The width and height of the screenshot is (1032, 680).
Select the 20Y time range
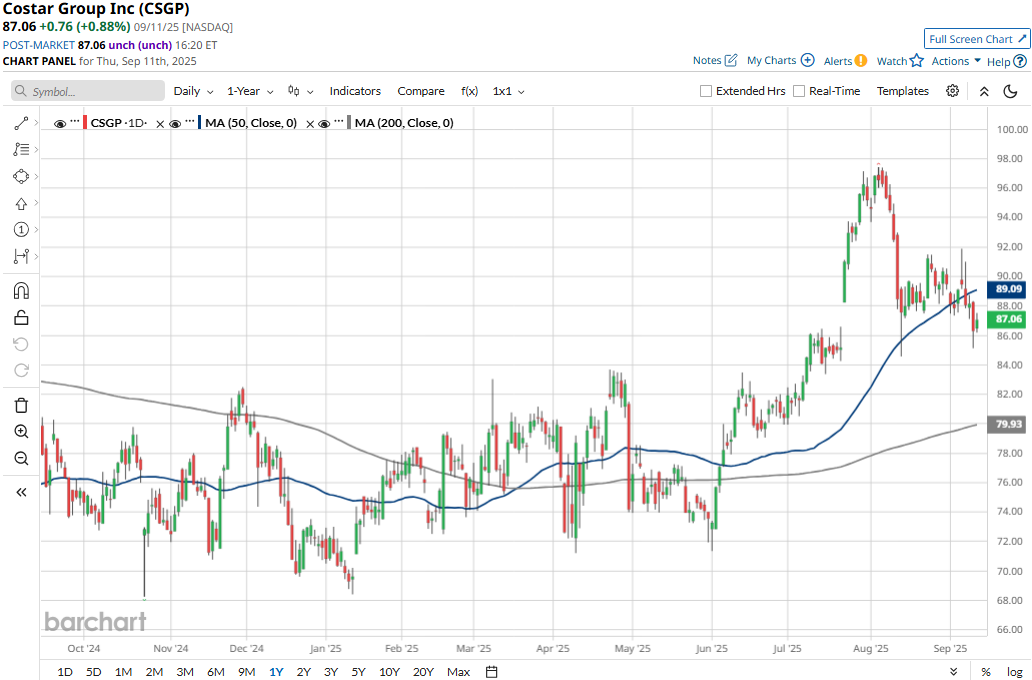(423, 671)
